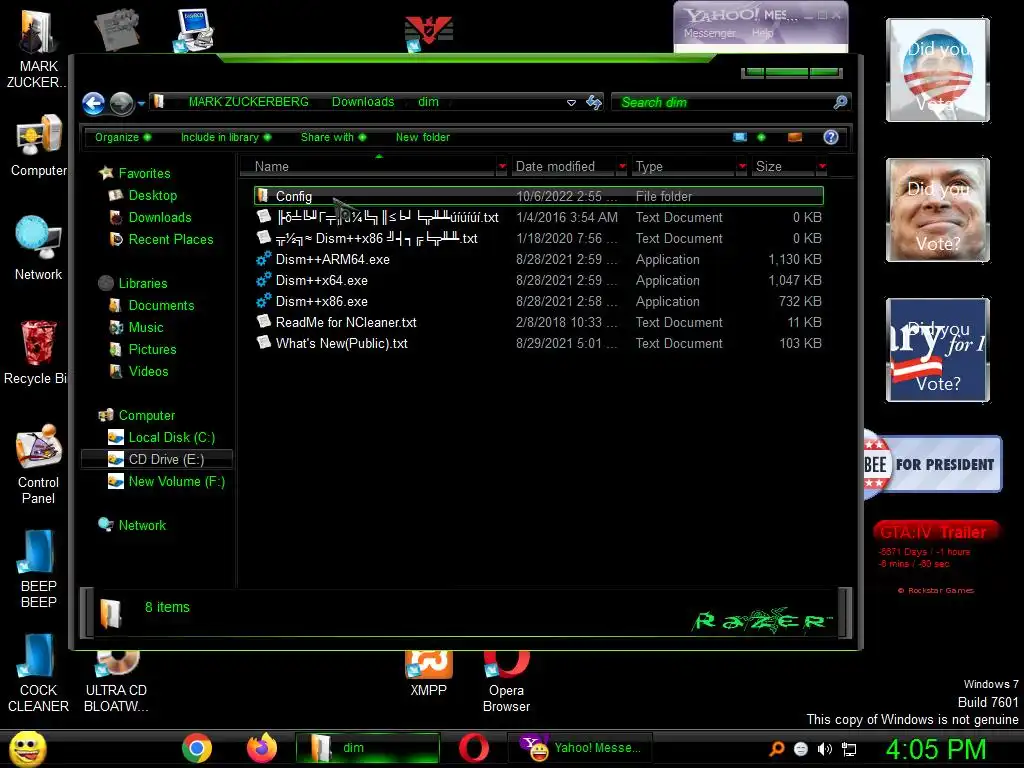
Task: Click dim segment in the address bar
Action: pyautogui.click(x=428, y=102)
